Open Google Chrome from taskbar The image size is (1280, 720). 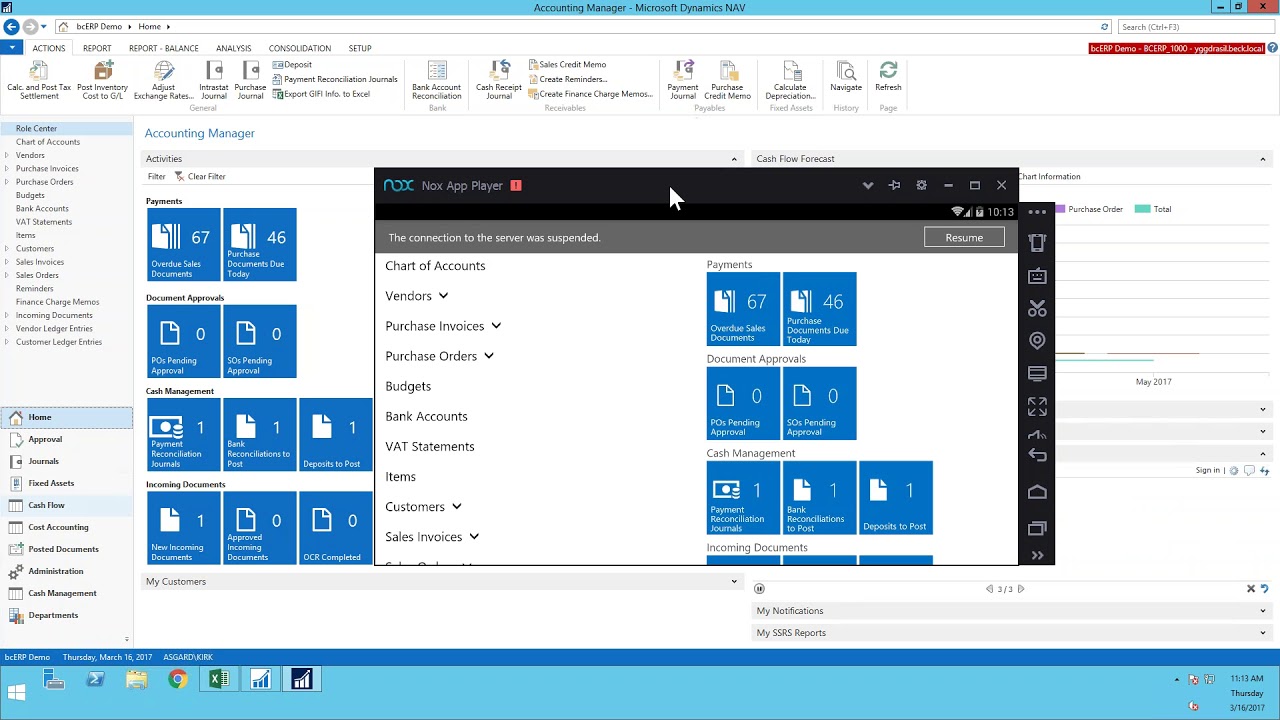(177, 680)
